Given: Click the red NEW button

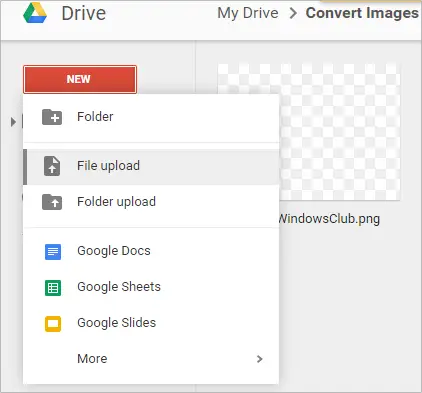Looking at the screenshot, I should point(80,79).
